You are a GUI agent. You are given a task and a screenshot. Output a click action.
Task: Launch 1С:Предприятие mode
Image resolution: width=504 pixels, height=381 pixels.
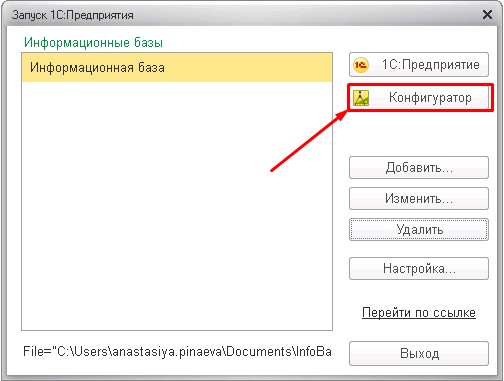point(419,65)
